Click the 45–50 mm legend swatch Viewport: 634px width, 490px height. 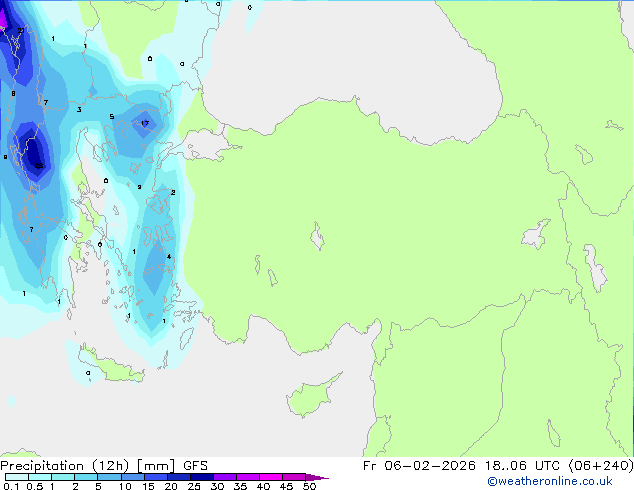[294, 477]
